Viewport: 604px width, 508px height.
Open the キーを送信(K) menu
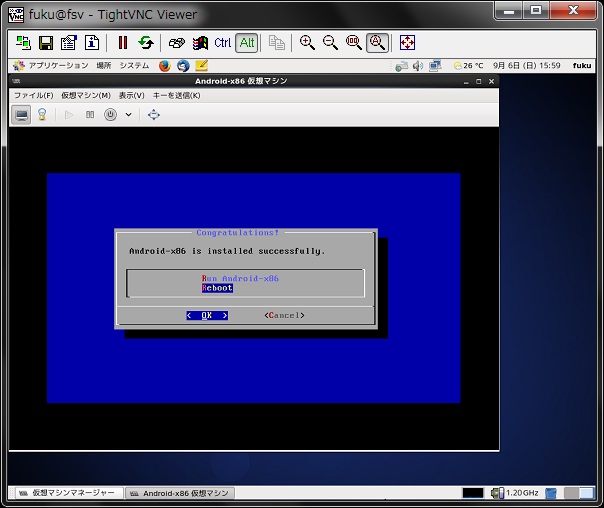(176, 95)
